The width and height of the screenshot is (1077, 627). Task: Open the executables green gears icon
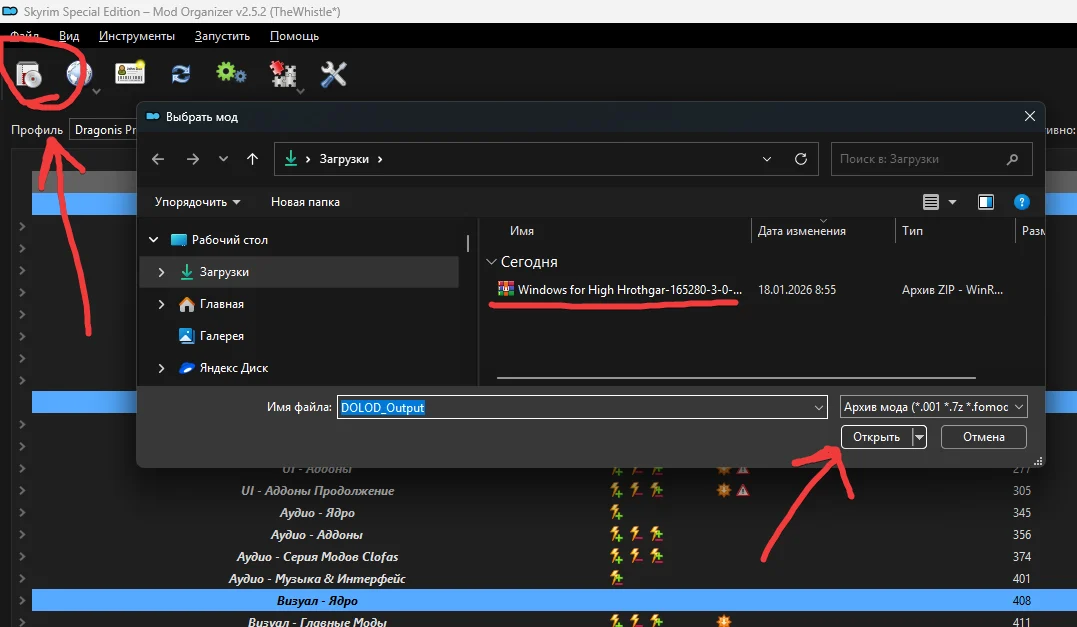(231, 73)
